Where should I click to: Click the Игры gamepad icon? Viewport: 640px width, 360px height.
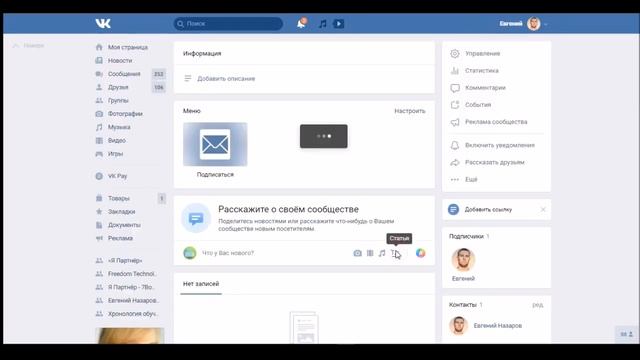click(x=99, y=154)
